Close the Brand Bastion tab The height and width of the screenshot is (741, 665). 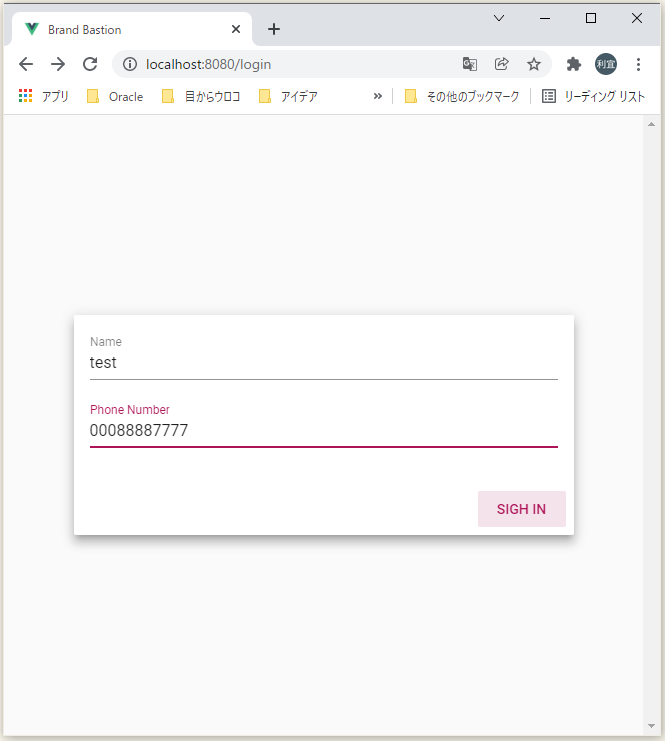coord(236,29)
